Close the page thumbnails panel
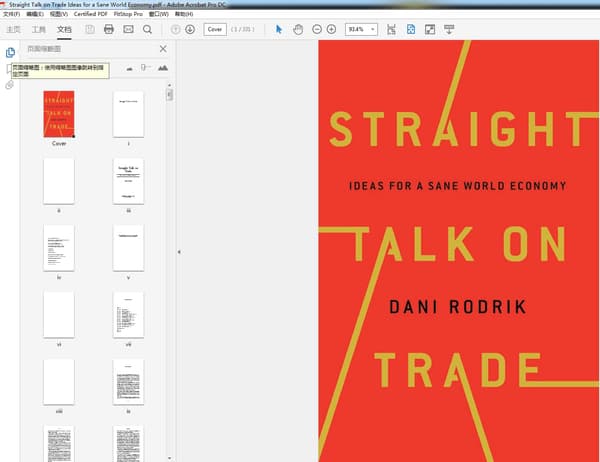600x462 pixels. click(163, 49)
